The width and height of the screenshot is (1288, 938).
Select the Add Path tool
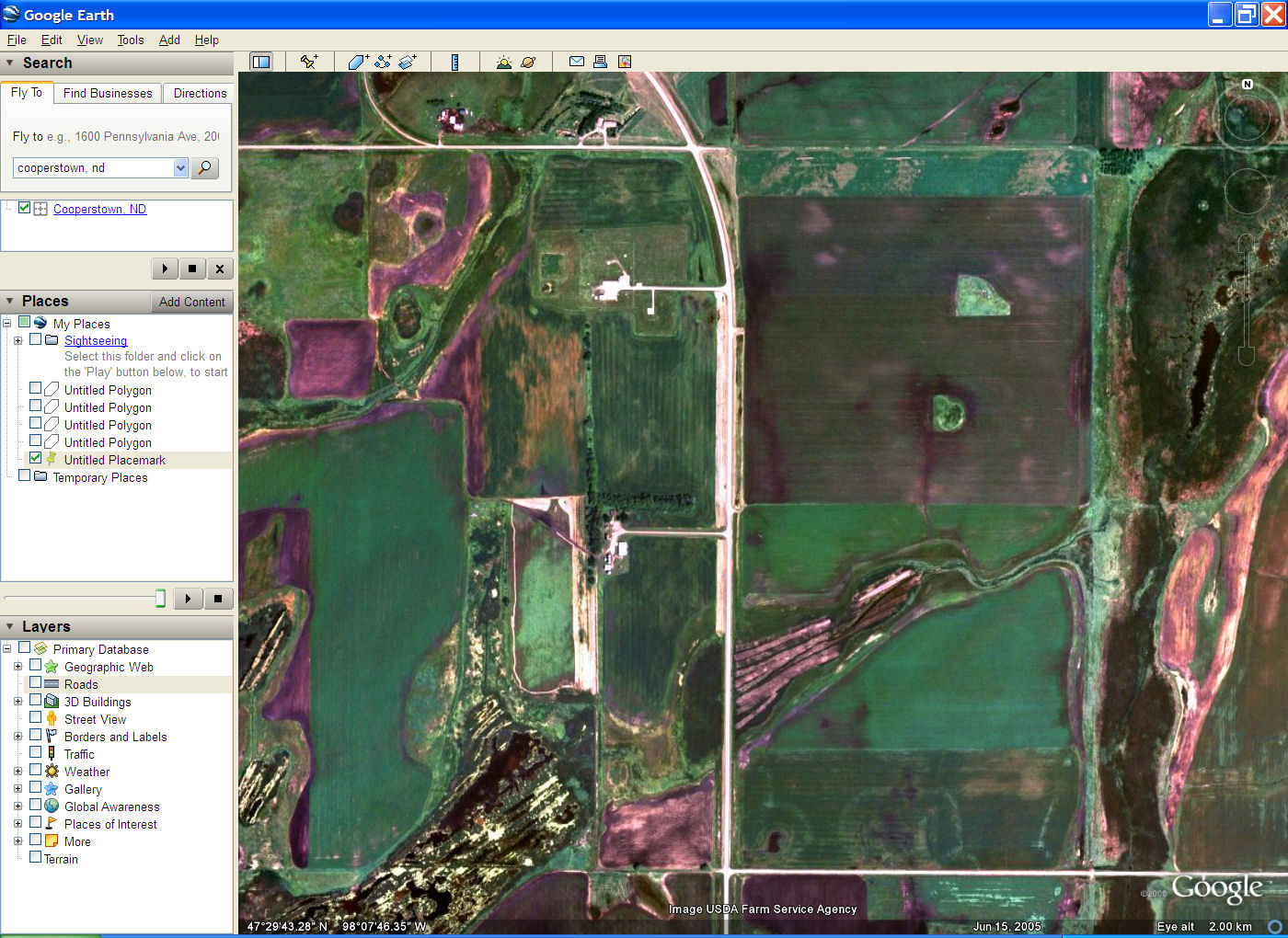click(x=383, y=62)
